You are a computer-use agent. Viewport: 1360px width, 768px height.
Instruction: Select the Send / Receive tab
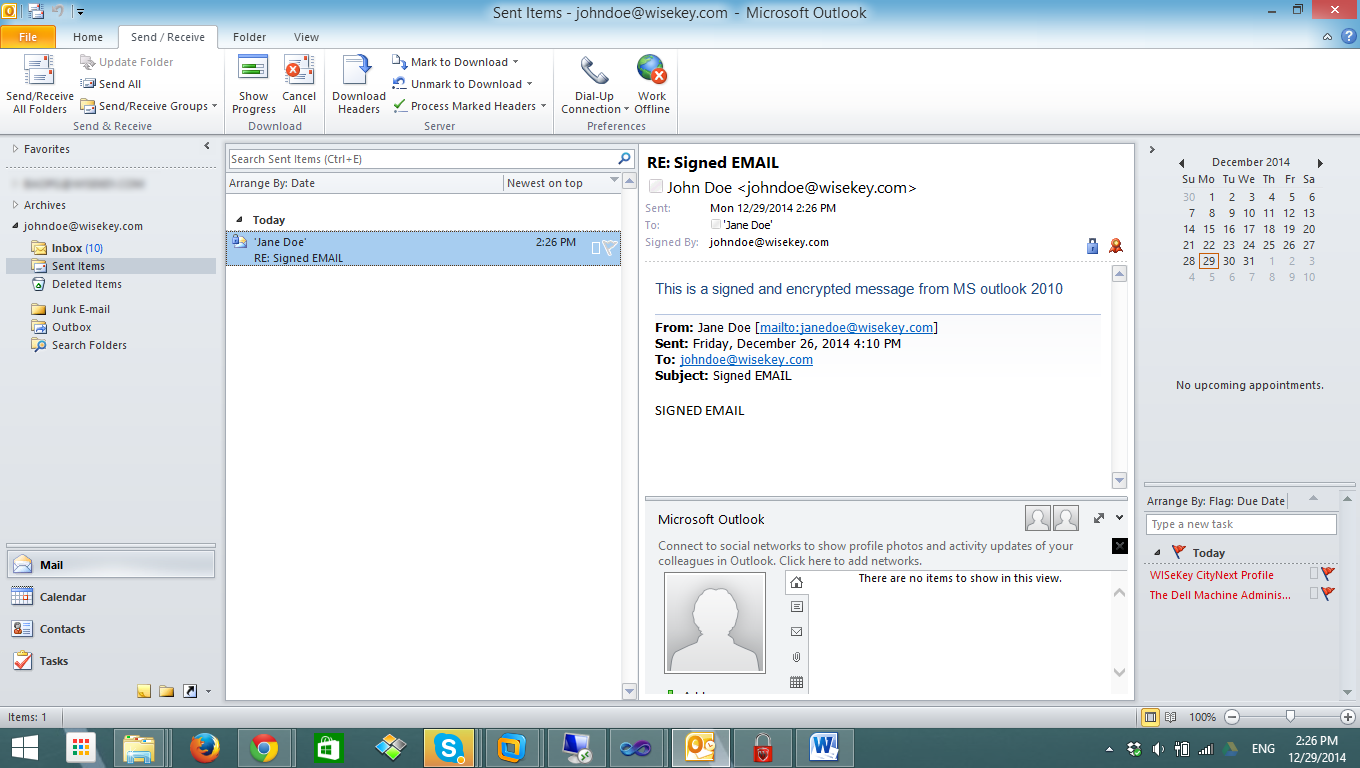click(x=168, y=37)
